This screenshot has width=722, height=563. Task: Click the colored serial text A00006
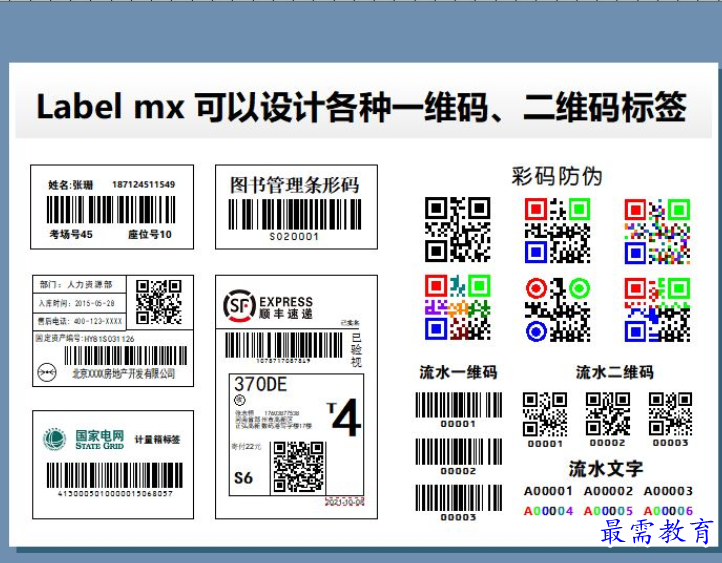point(668,511)
